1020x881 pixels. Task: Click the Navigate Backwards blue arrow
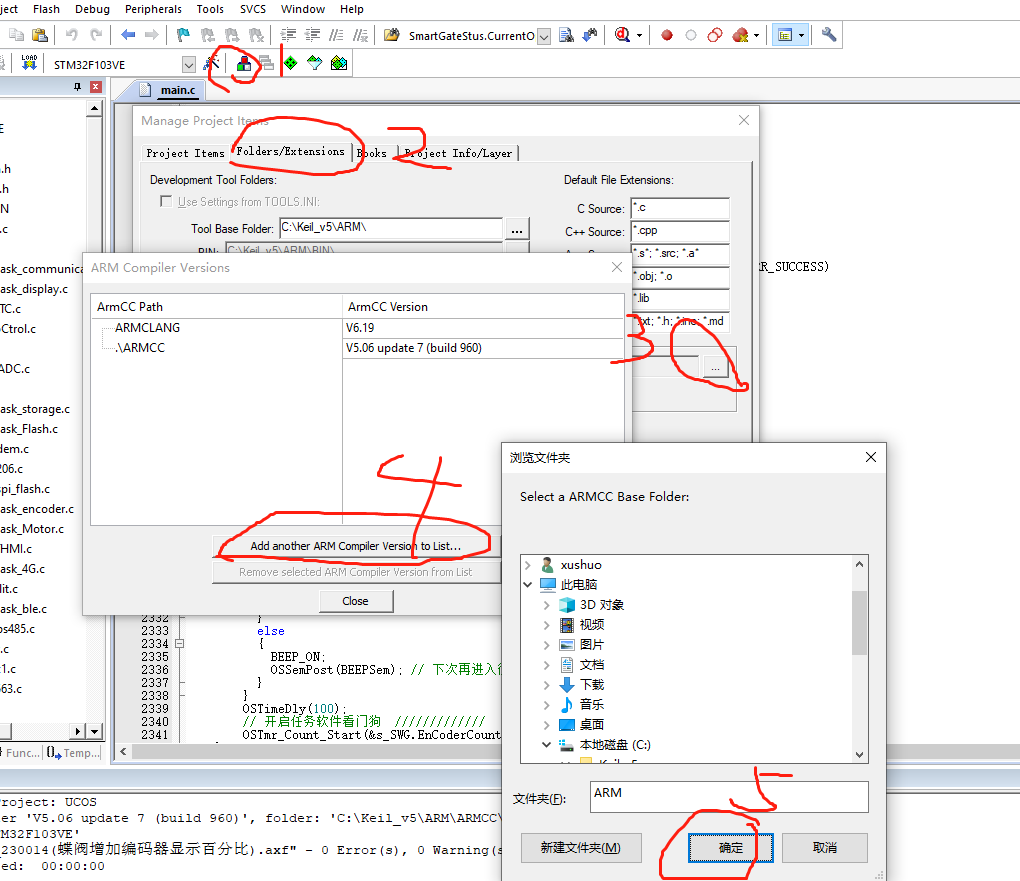click(128, 35)
